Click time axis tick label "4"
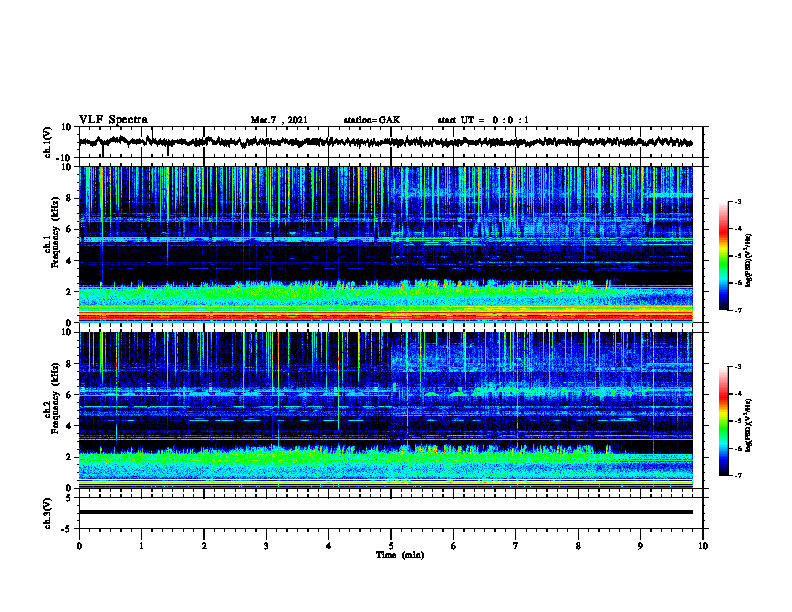 click(329, 546)
